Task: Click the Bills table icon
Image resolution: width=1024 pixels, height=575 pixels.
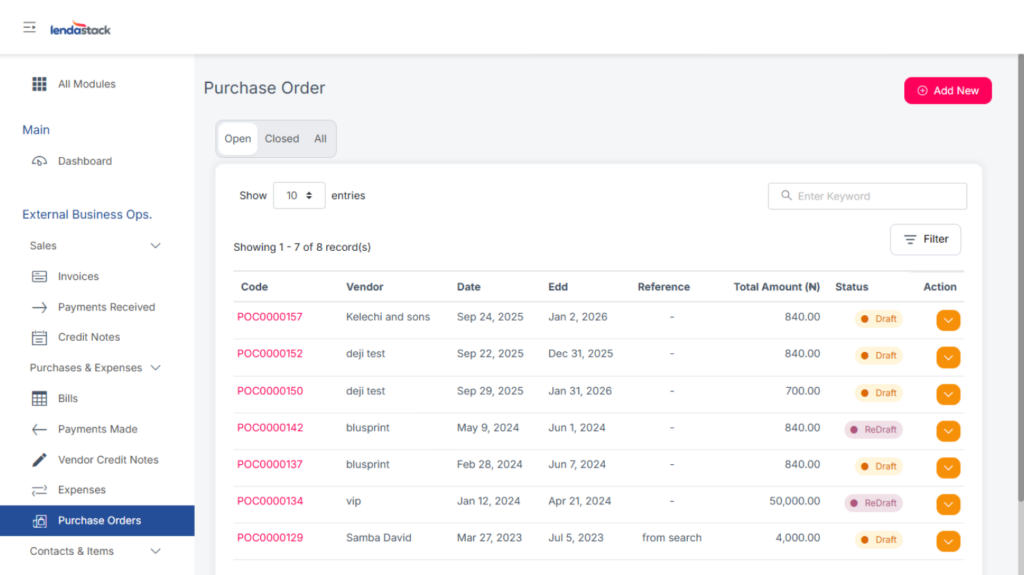Action: pos(39,399)
